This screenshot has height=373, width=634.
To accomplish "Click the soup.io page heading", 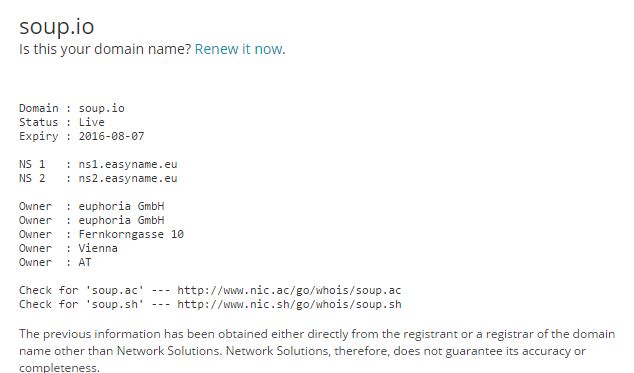I will click(x=57, y=26).
